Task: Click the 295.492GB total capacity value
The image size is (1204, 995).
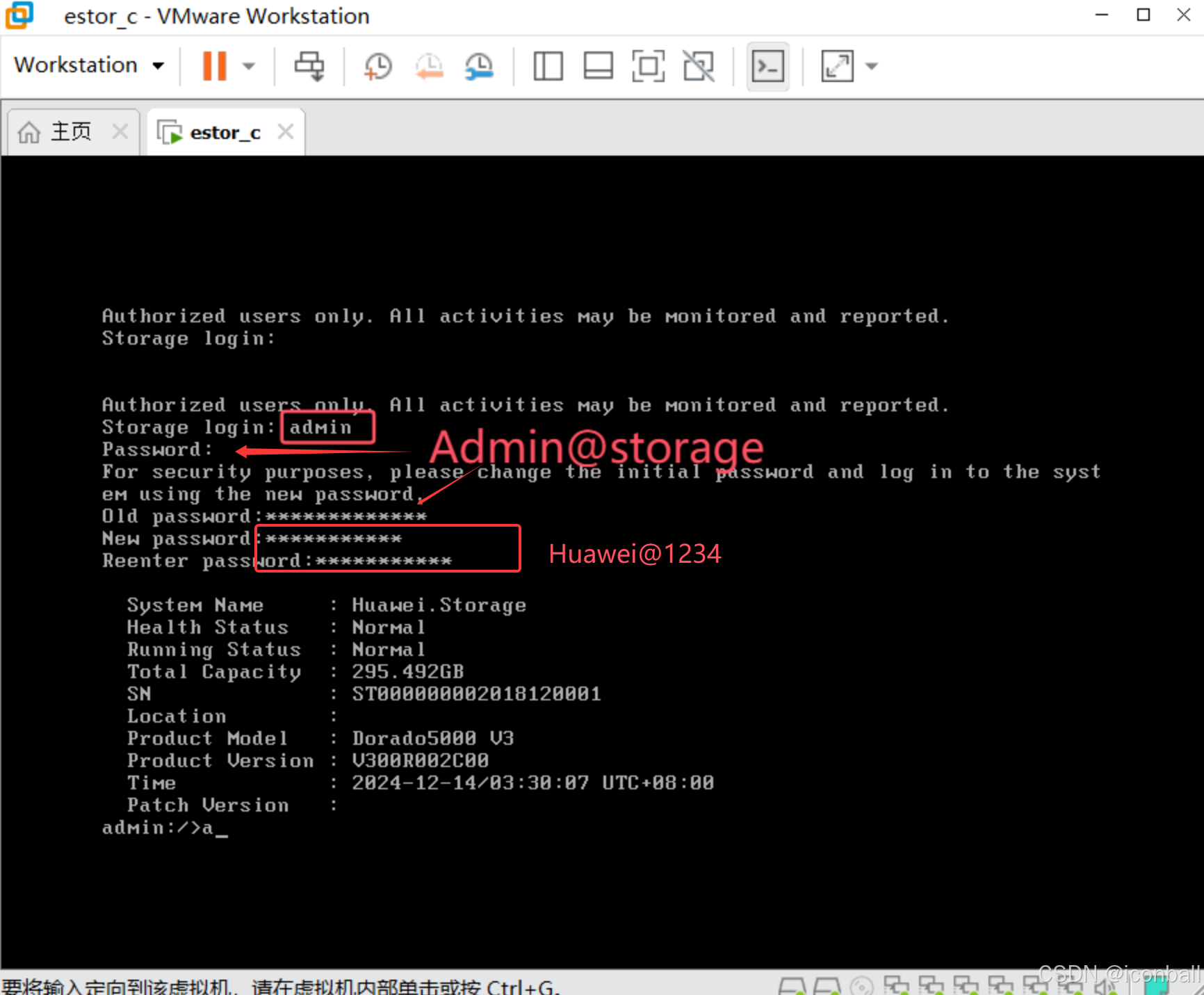Action: click(407, 671)
